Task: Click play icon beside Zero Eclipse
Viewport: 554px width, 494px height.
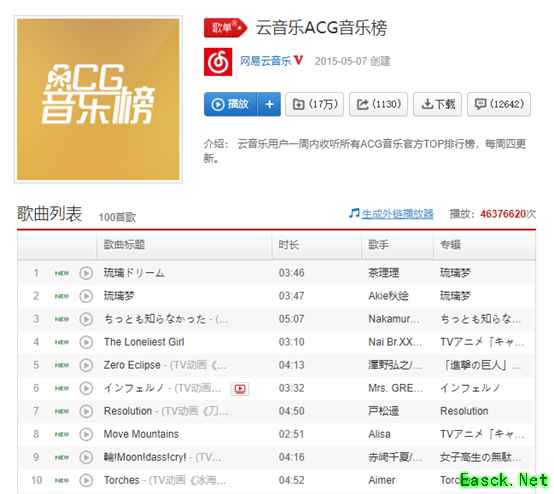Action: coord(86,365)
